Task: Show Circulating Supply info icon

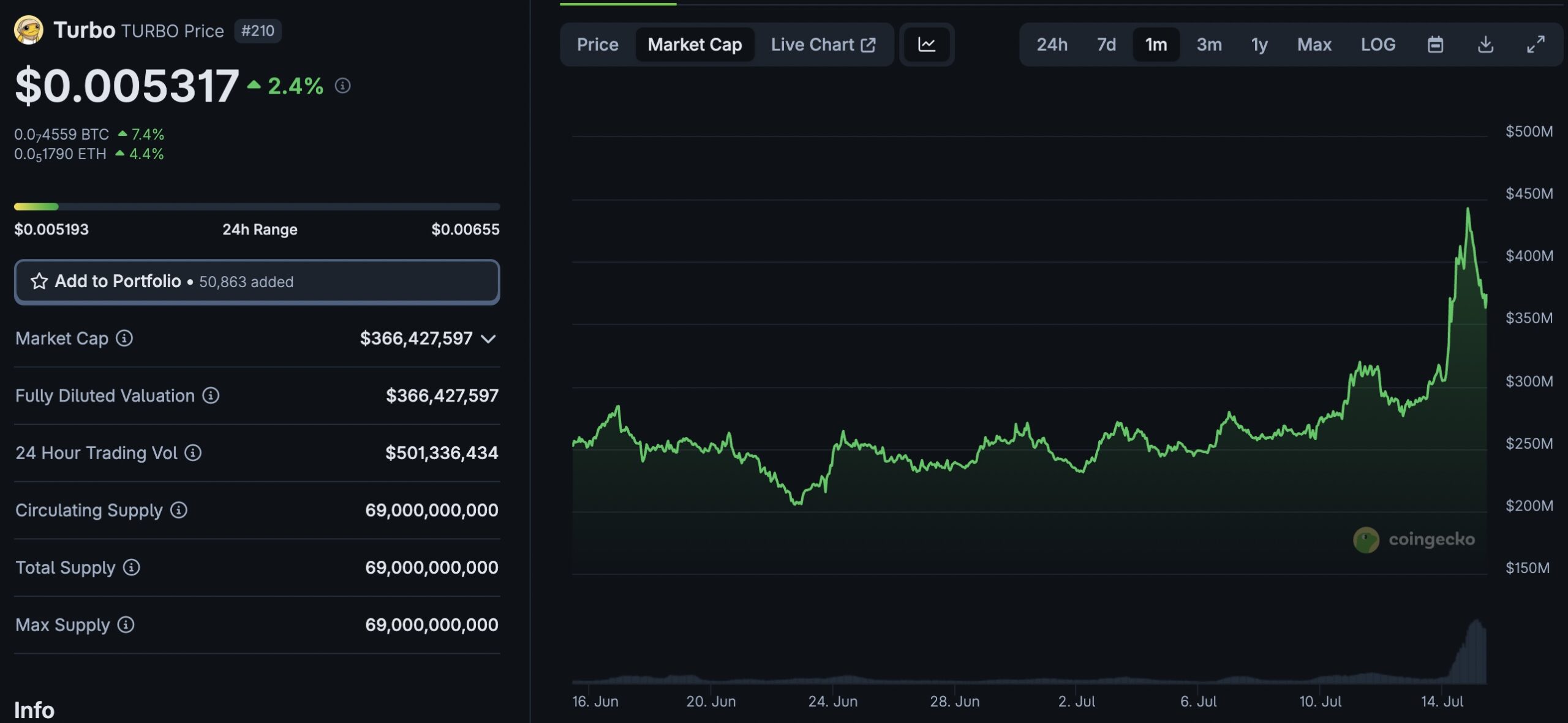Action: point(179,510)
